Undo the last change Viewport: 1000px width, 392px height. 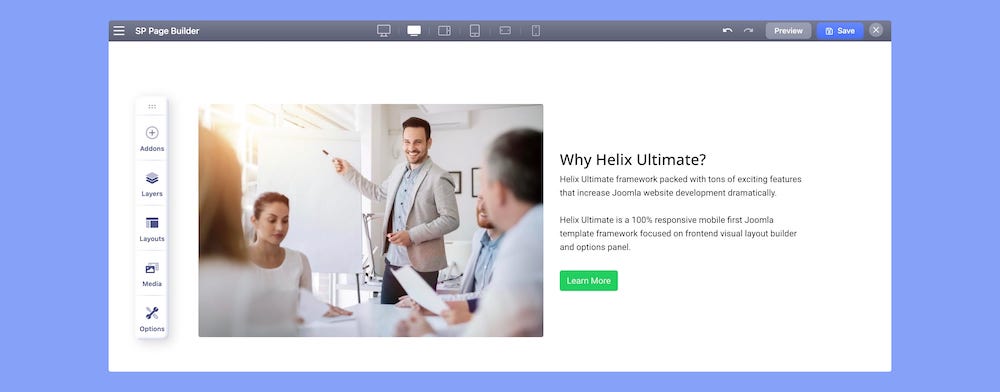click(x=727, y=31)
